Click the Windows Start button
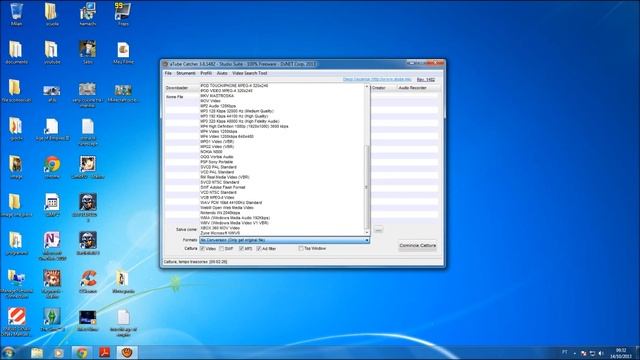The width and height of the screenshot is (640, 360). 9,353
